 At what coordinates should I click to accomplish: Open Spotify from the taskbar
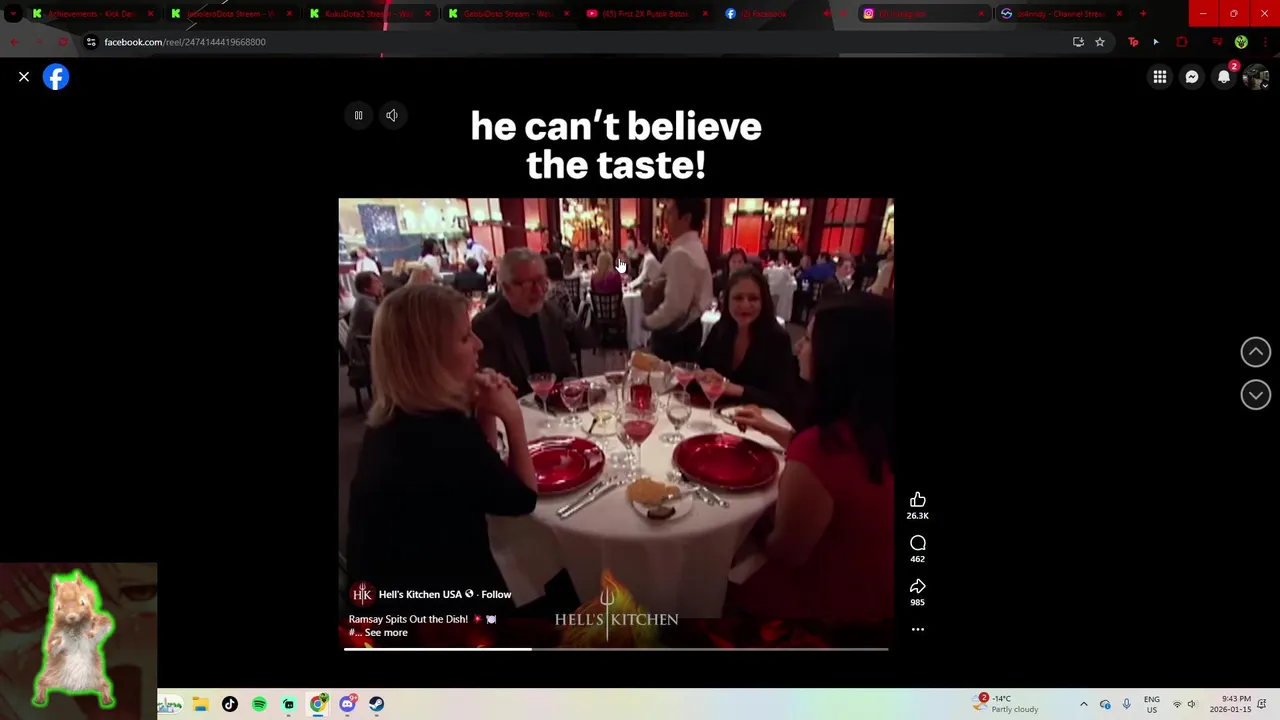point(259,704)
